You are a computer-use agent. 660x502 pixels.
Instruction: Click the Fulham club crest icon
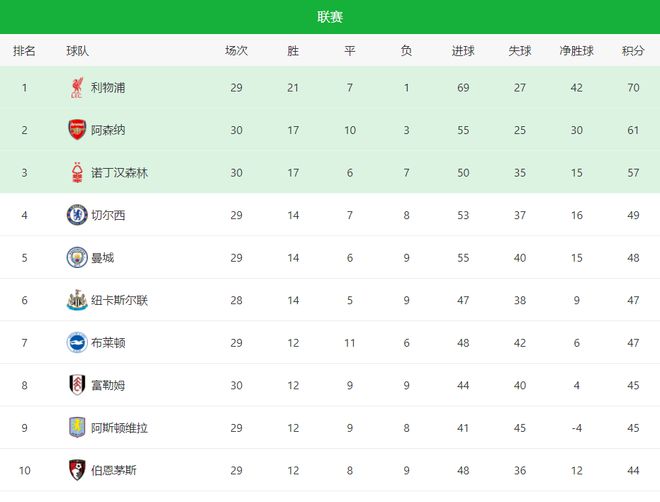coord(77,385)
